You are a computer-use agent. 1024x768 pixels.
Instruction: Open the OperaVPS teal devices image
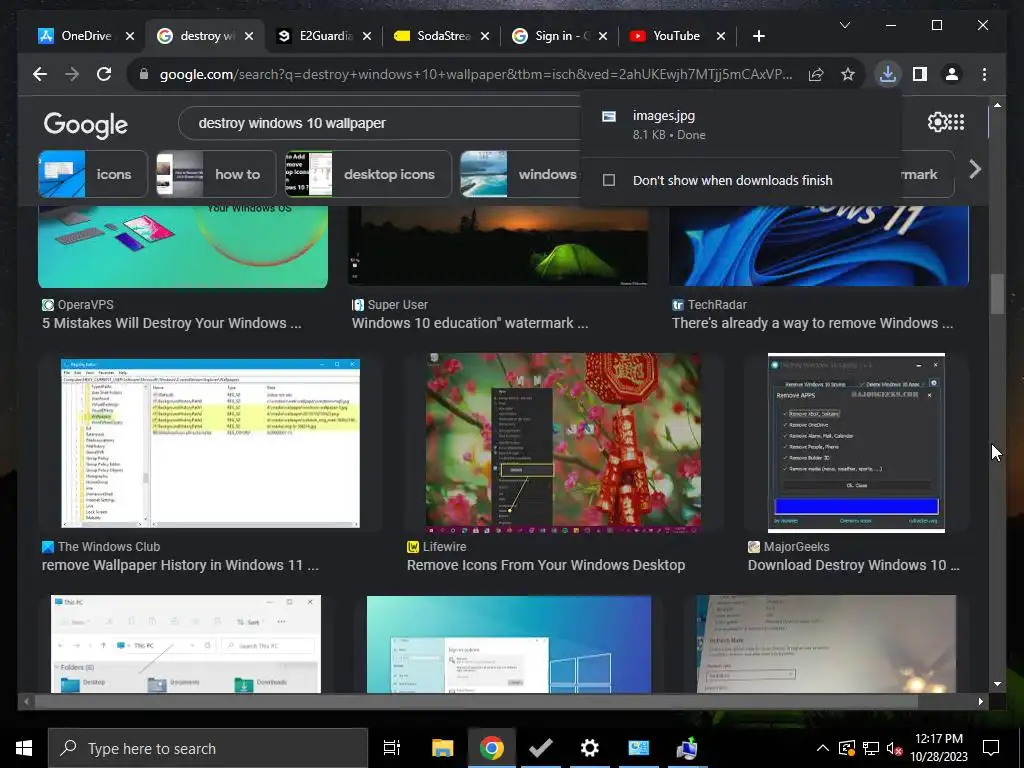click(x=183, y=246)
